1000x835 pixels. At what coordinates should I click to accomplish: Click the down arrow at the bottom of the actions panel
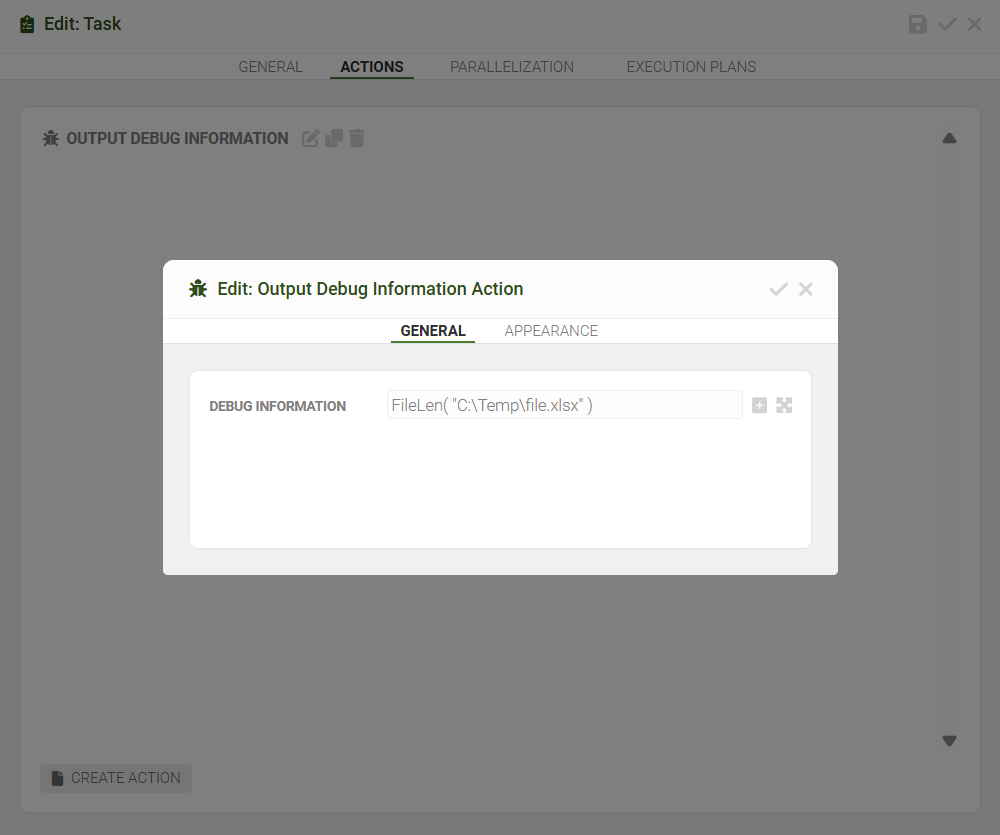pyautogui.click(x=949, y=741)
